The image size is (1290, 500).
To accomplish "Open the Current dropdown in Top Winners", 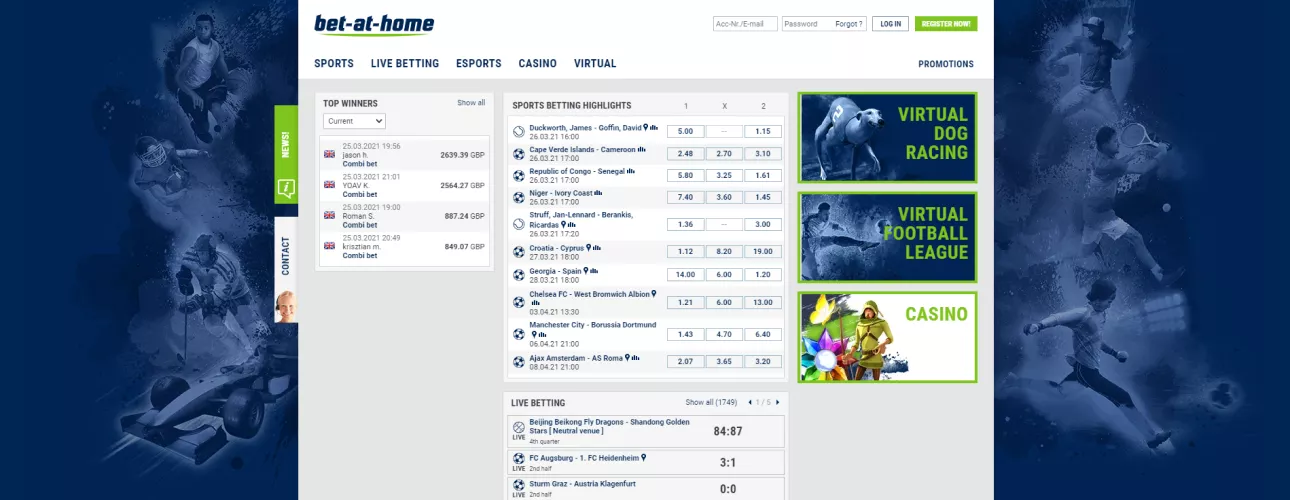I will (354, 121).
